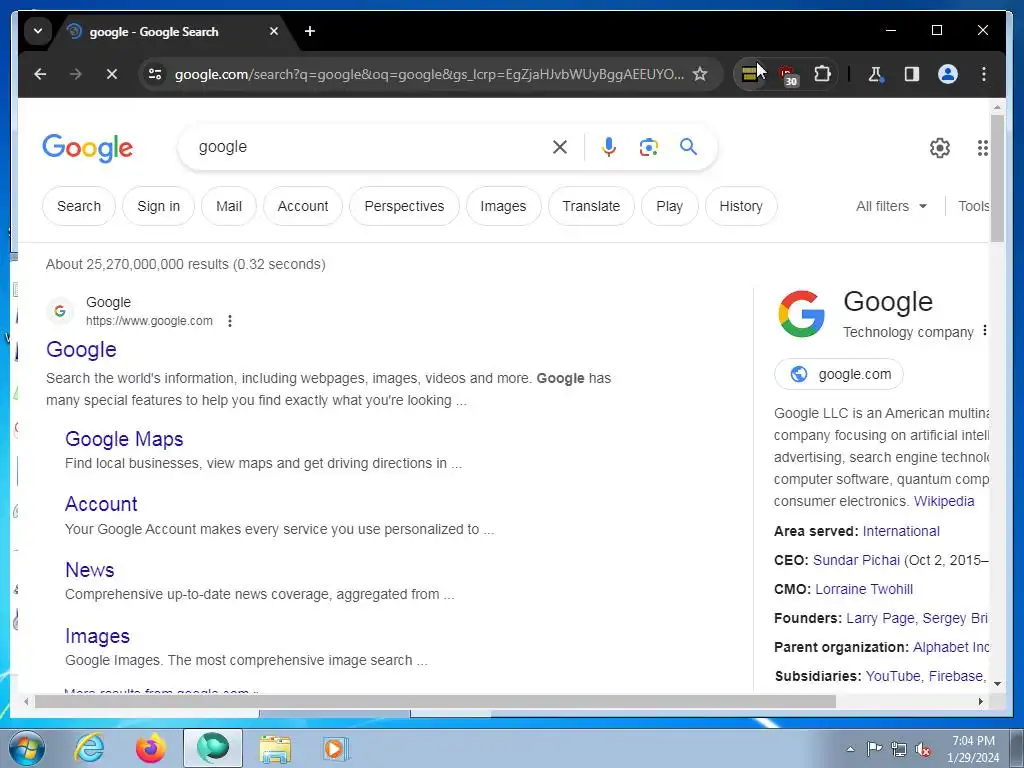Image resolution: width=1024 pixels, height=768 pixels.
Task: Open the muted volume tray icon
Action: 923,749
